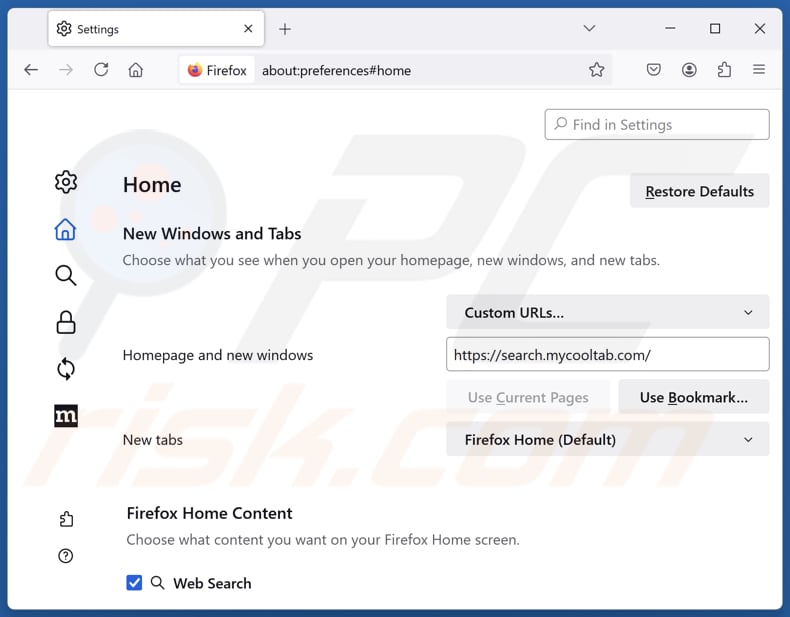
Task: Click Restore Defaults button
Action: pyautogui.click(x=699, y=191)
